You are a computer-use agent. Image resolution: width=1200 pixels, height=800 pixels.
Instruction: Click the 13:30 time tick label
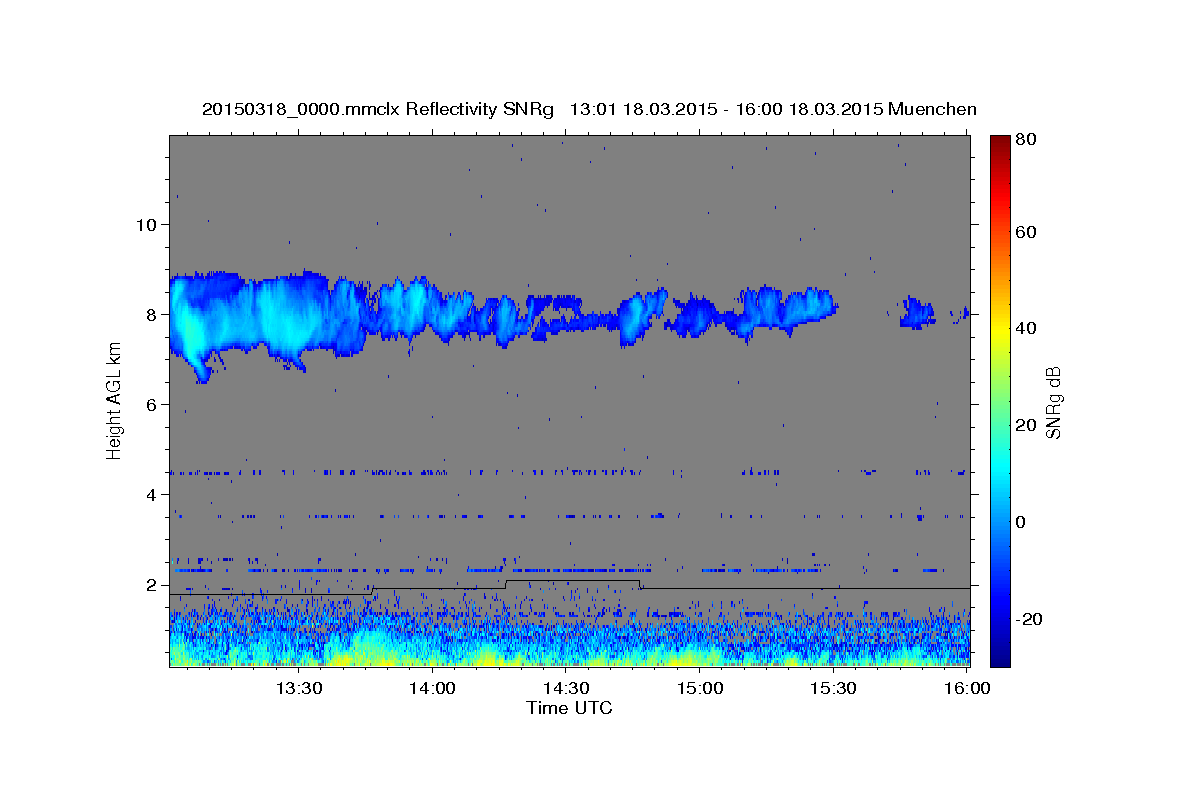coord(298,688)
